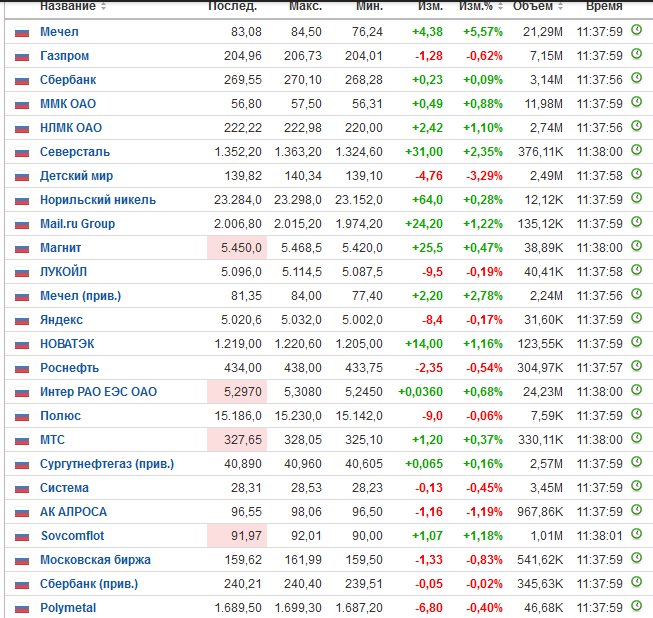Click the clock icon in the НЛМК ОАО row

(x=636, y=126)
